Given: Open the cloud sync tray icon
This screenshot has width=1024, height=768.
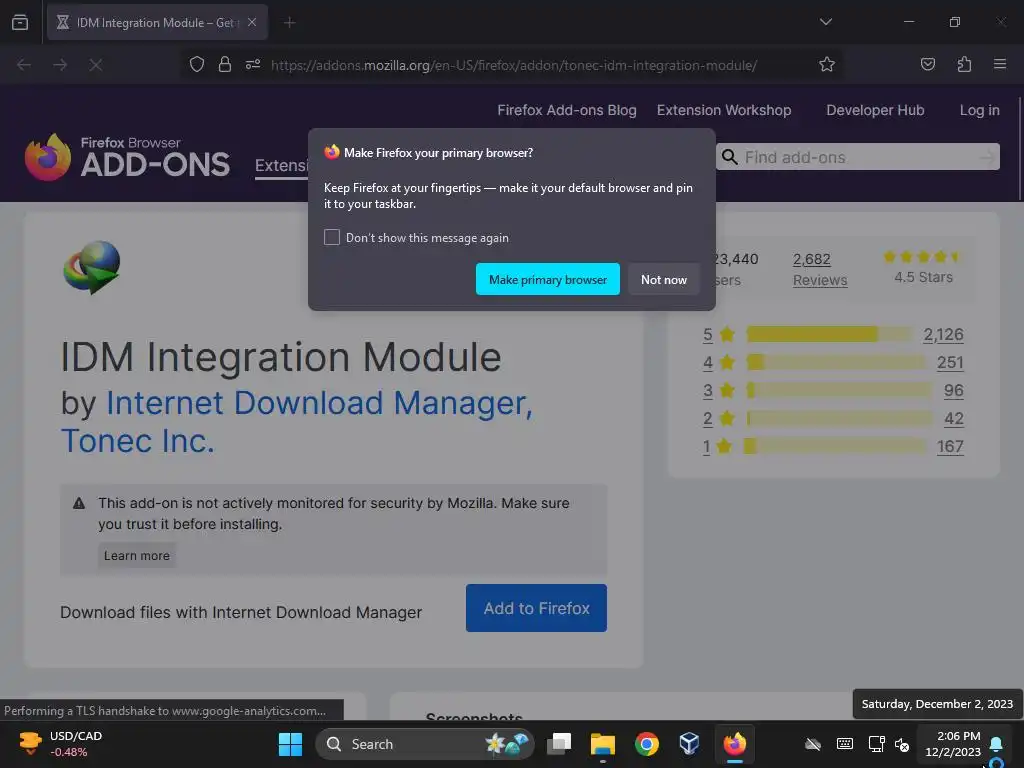Looking at the screenshot, I should [x=812, y=744].
